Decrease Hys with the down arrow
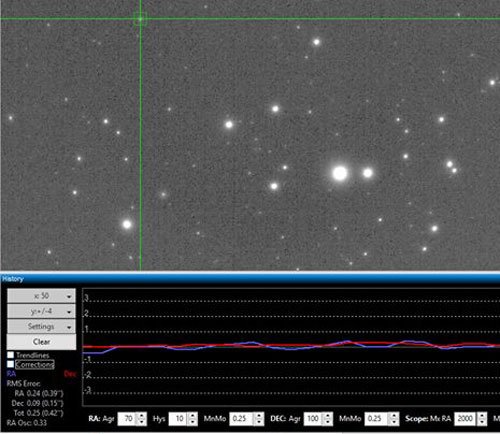 coord(193,422)
